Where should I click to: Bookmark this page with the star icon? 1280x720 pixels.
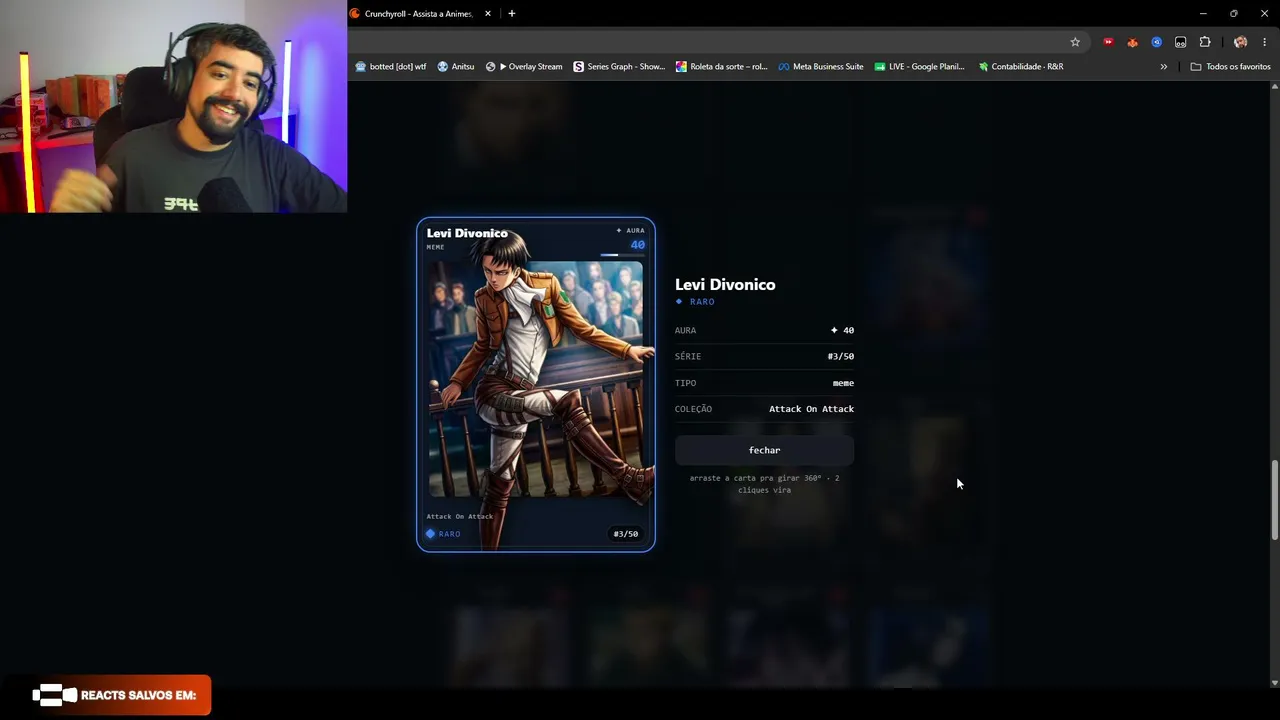1075,42
